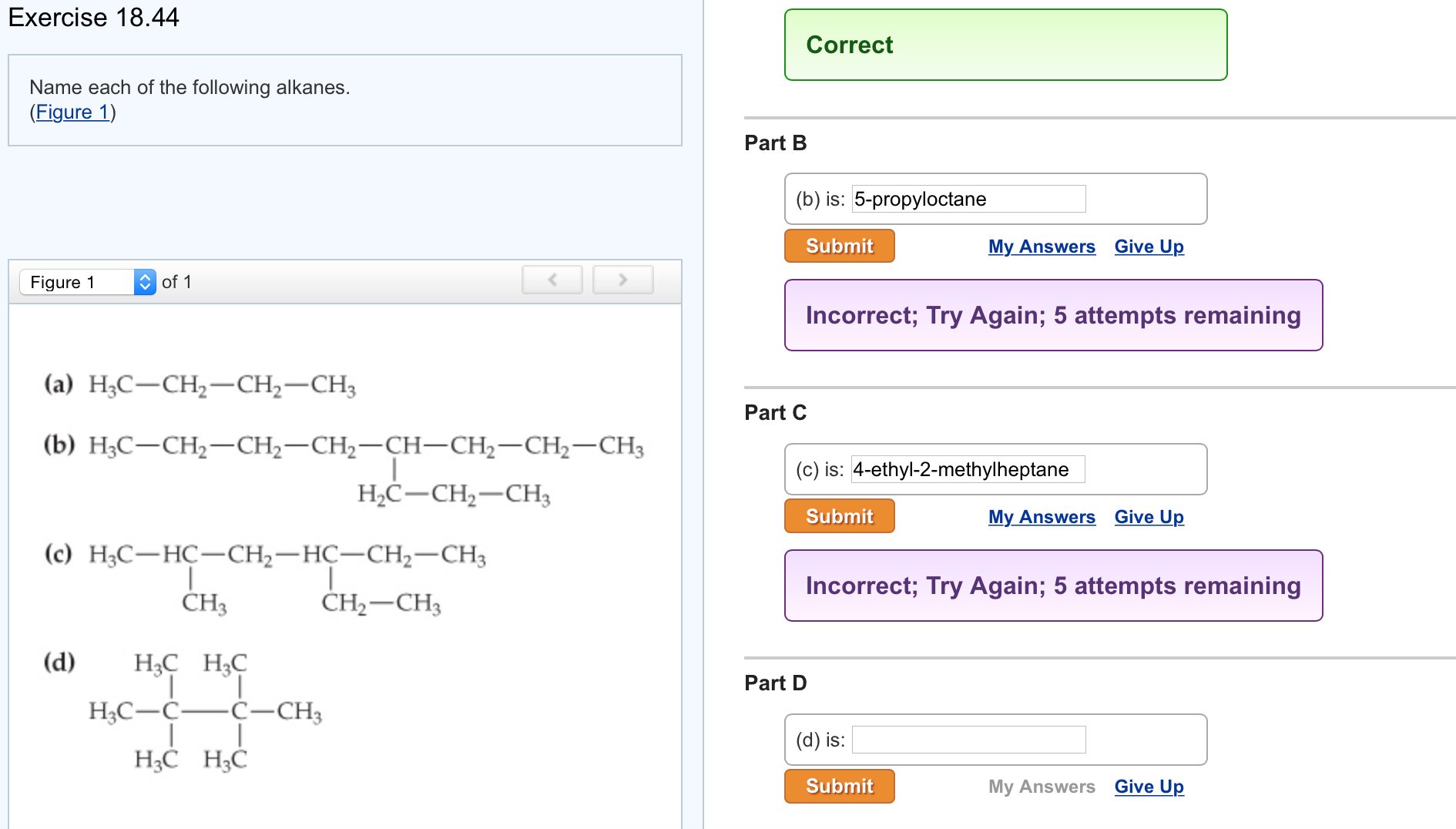
Task: Open My Answers for Part C
Action: [1042, 516]
